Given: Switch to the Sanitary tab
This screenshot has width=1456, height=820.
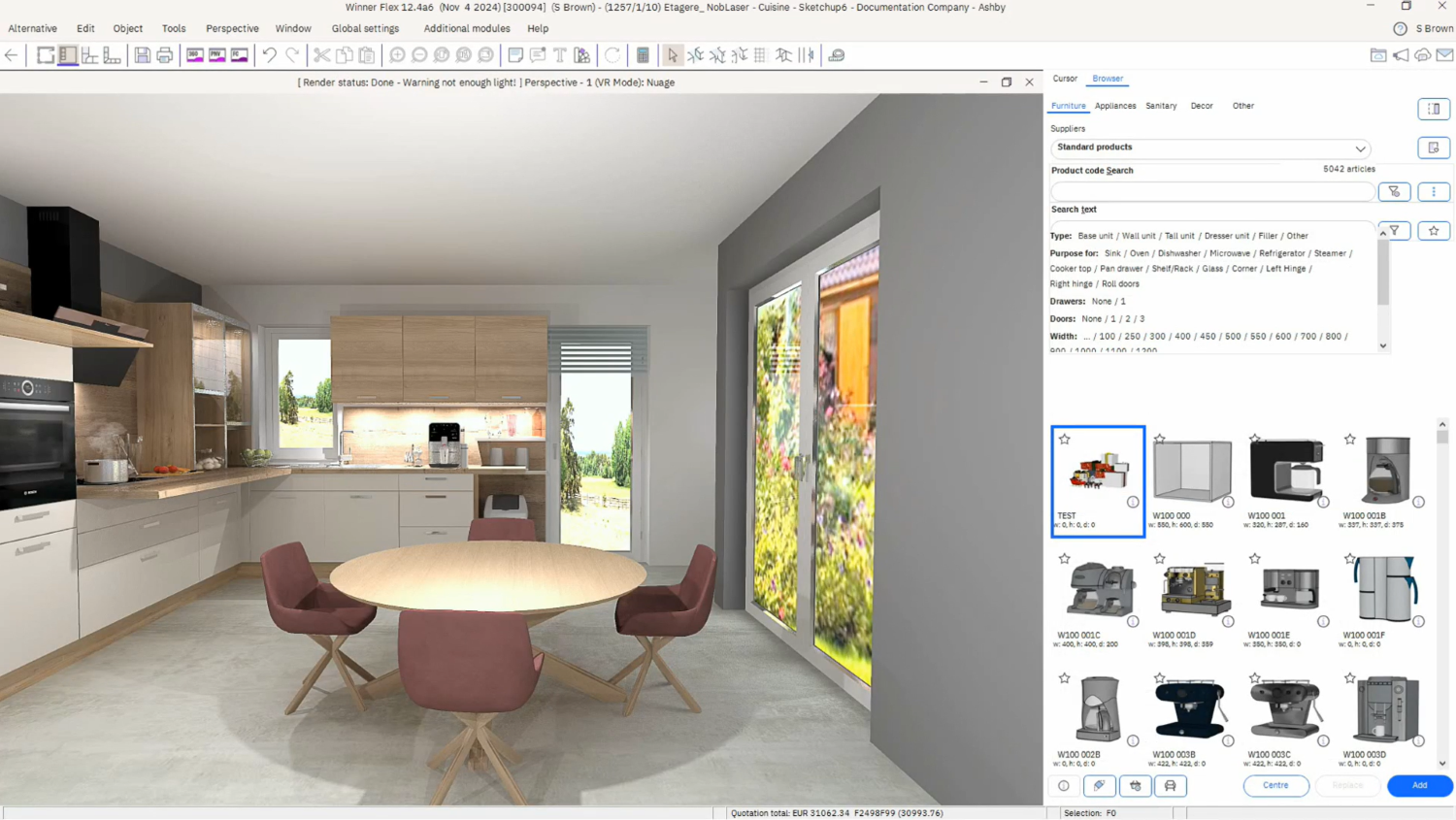Looking at the screenshot, I should 1161,106.
